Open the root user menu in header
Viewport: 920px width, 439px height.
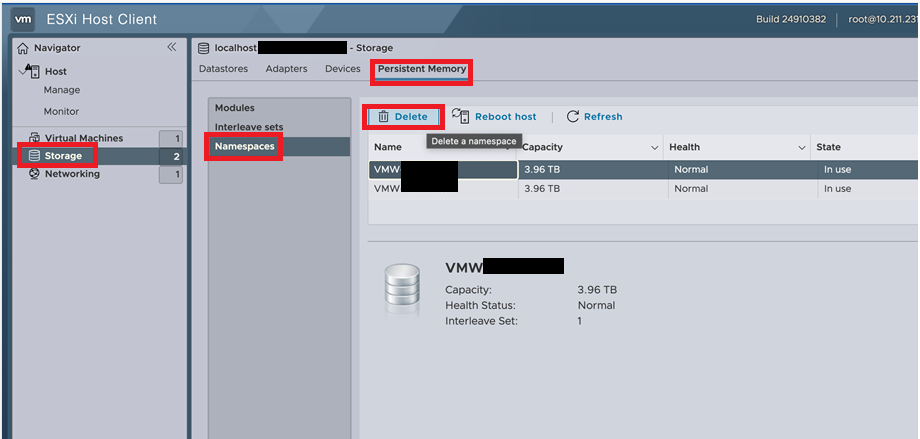(x=884, y=19)
